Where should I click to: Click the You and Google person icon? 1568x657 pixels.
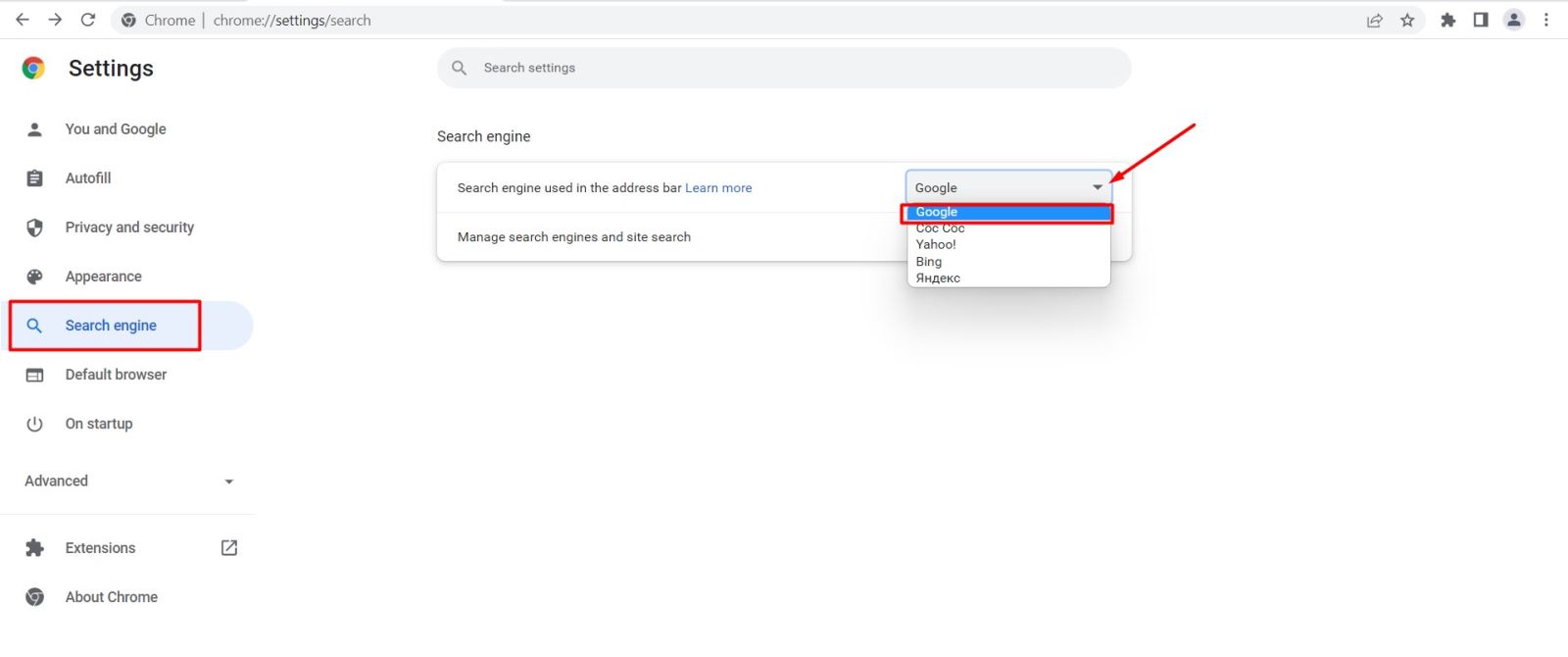pyautogui.click(x=34, y=129)
